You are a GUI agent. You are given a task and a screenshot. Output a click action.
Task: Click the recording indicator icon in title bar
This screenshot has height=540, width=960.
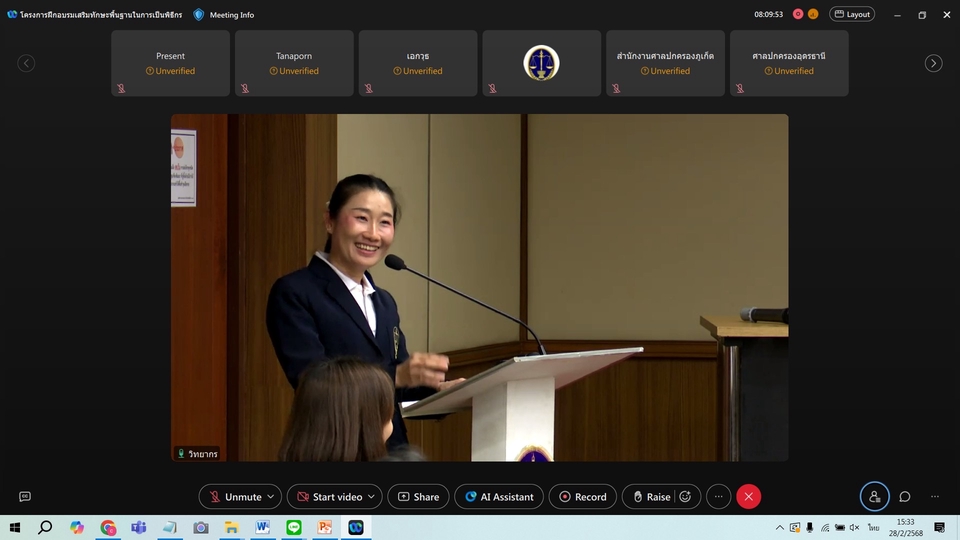pyautogui.click(x=797, y=14)
